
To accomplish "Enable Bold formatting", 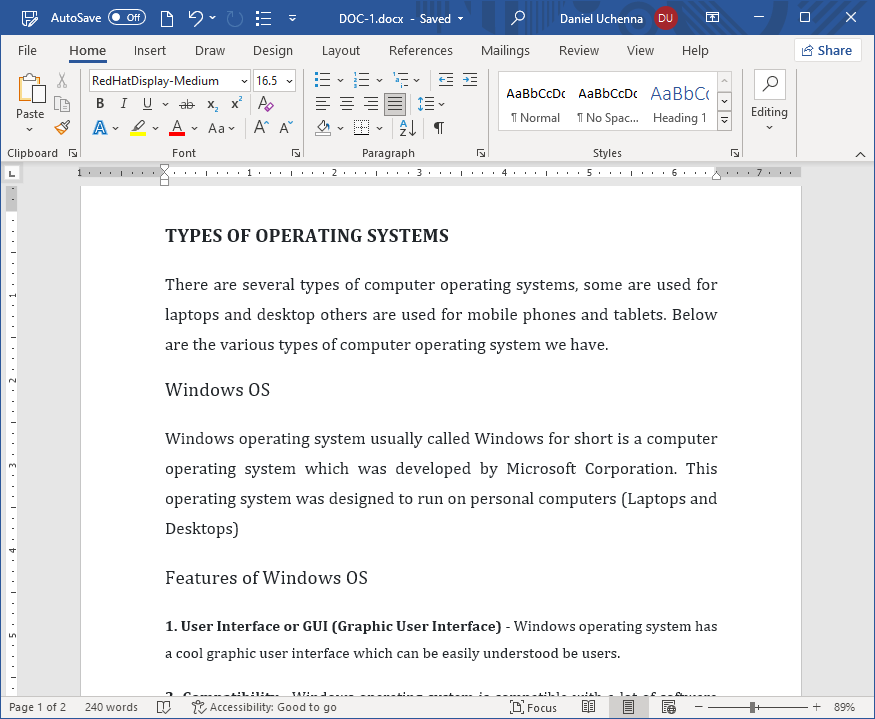I will tap(99, 103).
